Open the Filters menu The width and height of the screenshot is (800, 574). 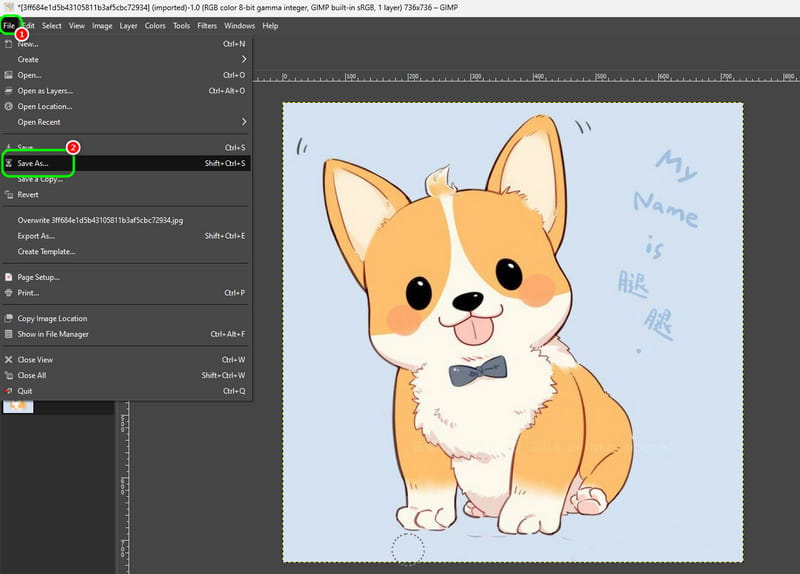[207, 25]
